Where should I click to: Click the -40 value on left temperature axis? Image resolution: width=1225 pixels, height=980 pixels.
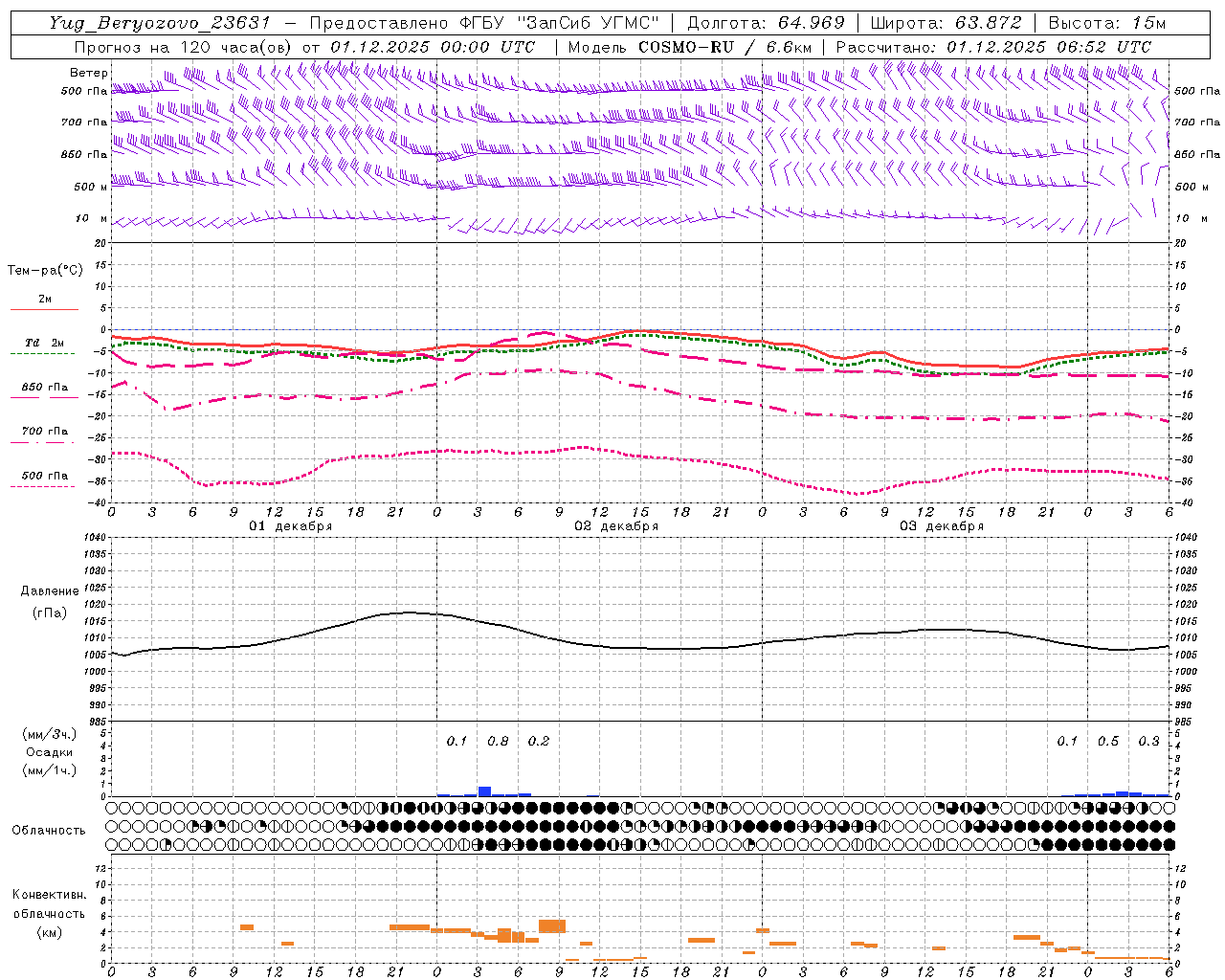click(x=99, y=503)
